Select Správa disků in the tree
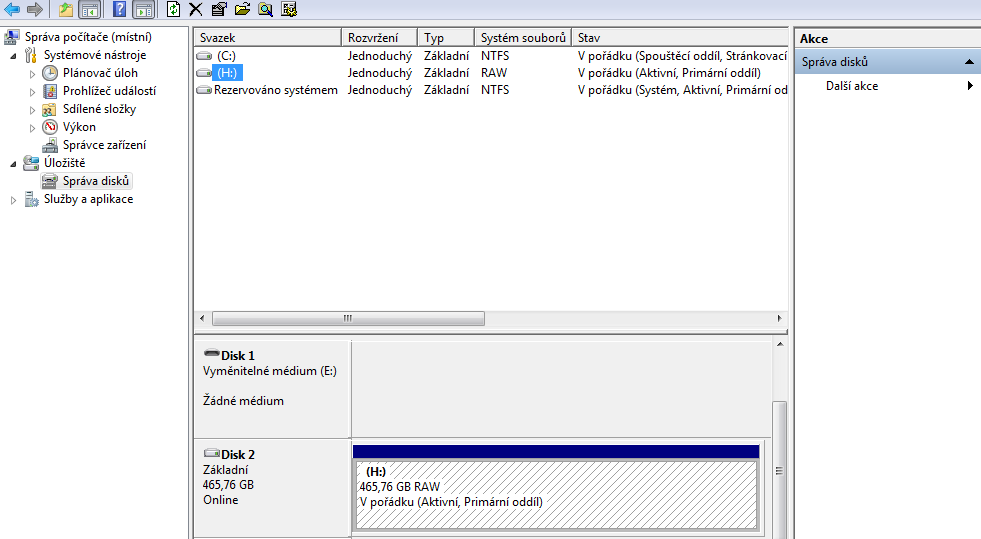This screenshot has height=539, width=981. (96, 181)
